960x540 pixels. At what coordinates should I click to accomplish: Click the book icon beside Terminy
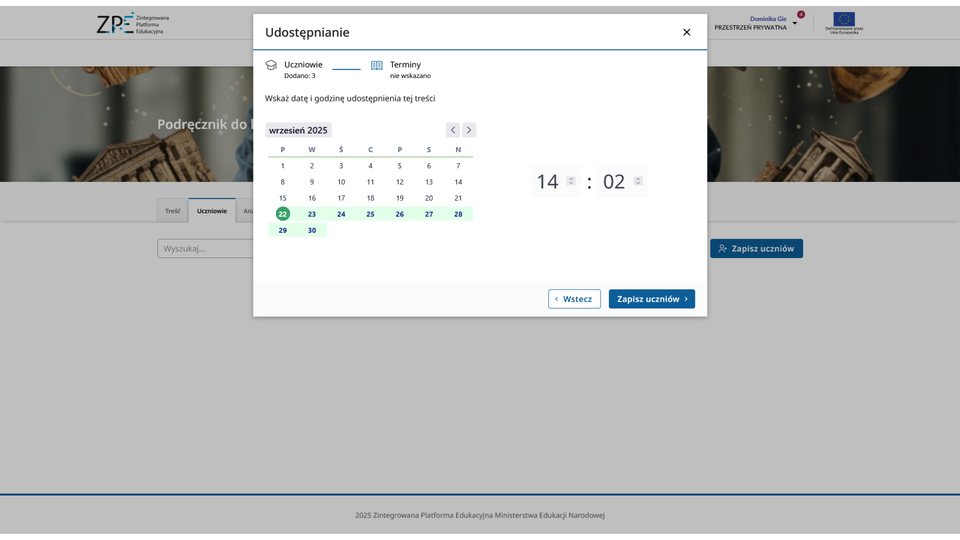377,65
